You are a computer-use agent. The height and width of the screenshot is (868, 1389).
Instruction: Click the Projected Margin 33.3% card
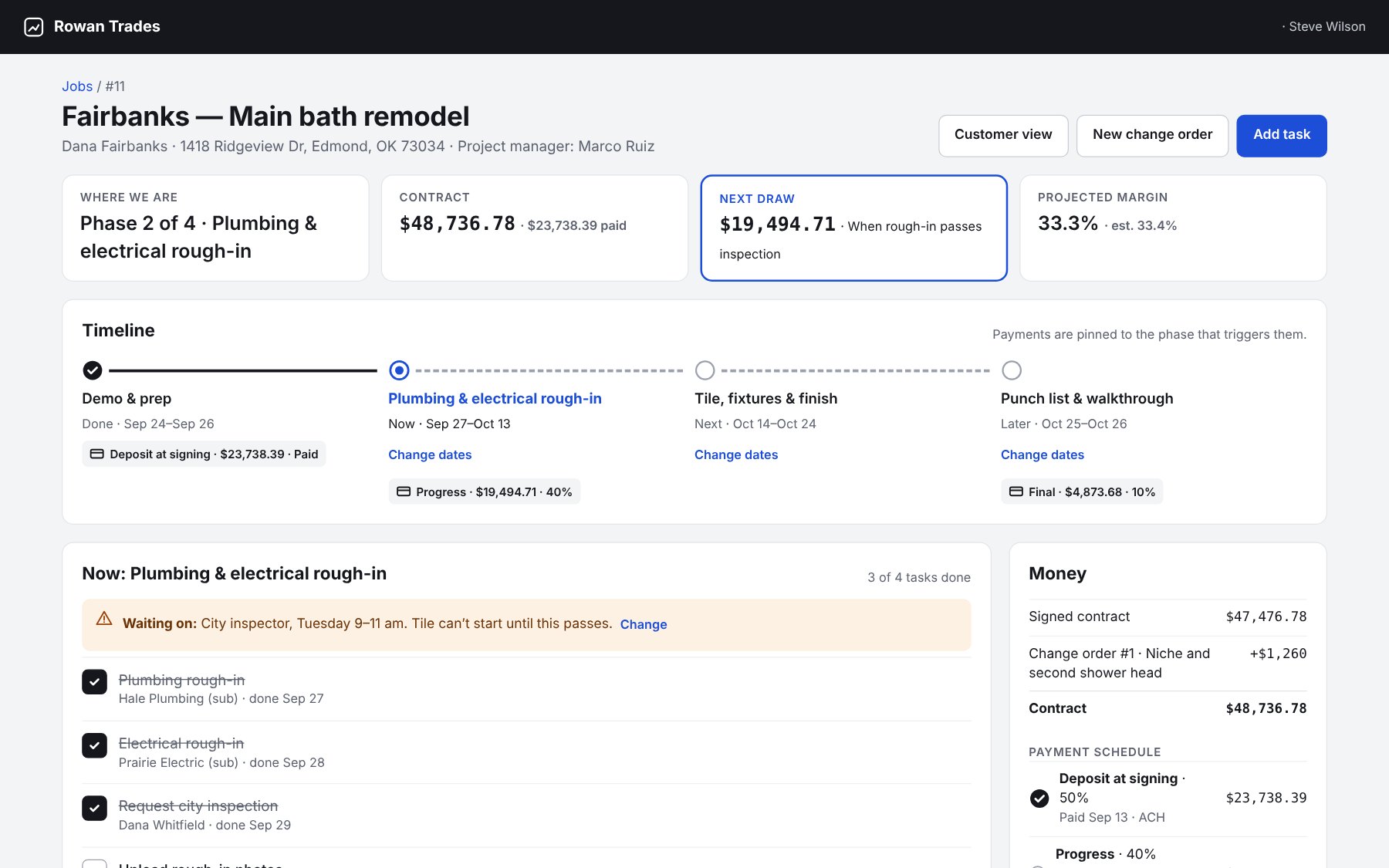[x=1173, y=228]
